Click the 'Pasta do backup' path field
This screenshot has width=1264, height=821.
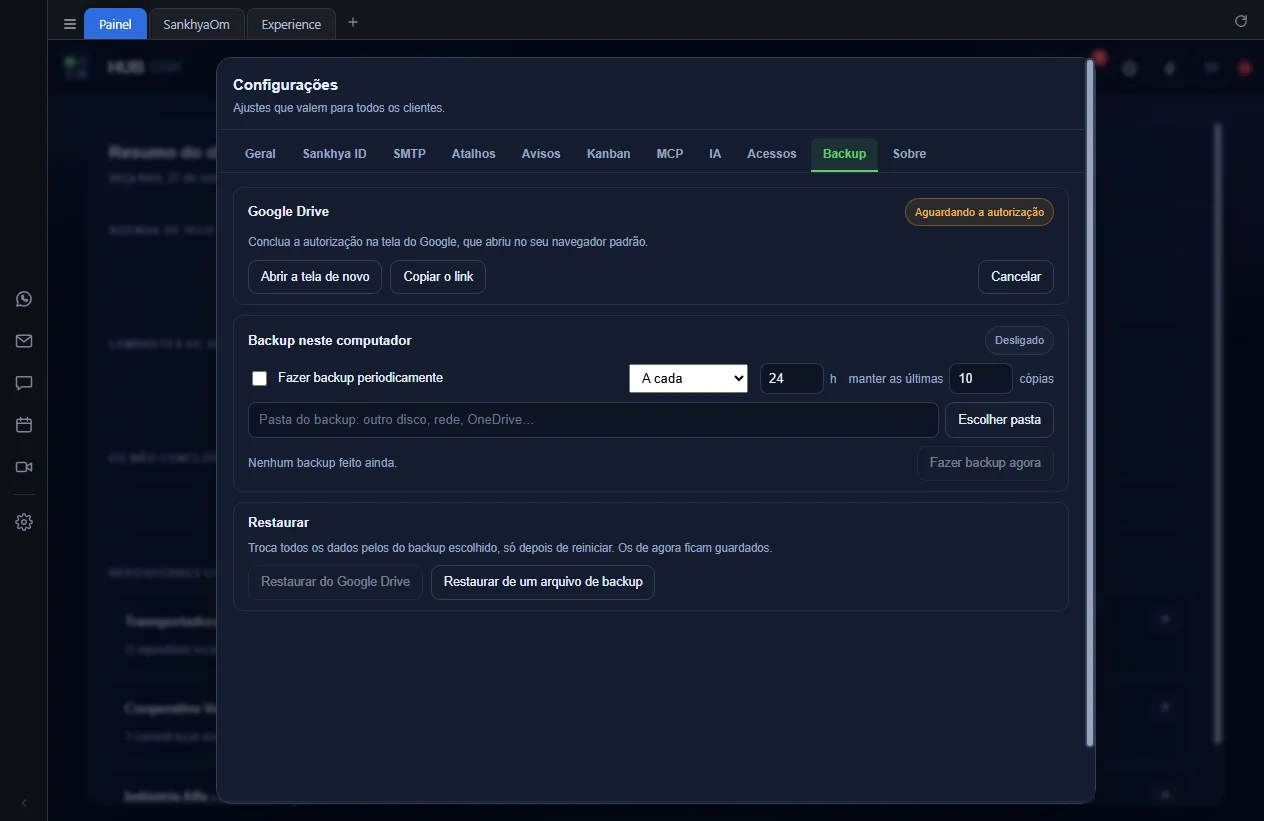(x=593, y=420)
